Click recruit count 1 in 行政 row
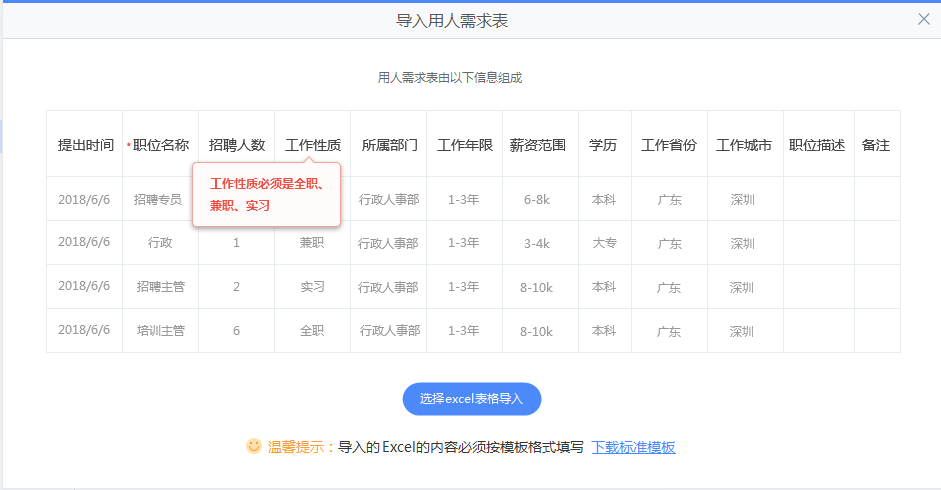 pos(236,243)
